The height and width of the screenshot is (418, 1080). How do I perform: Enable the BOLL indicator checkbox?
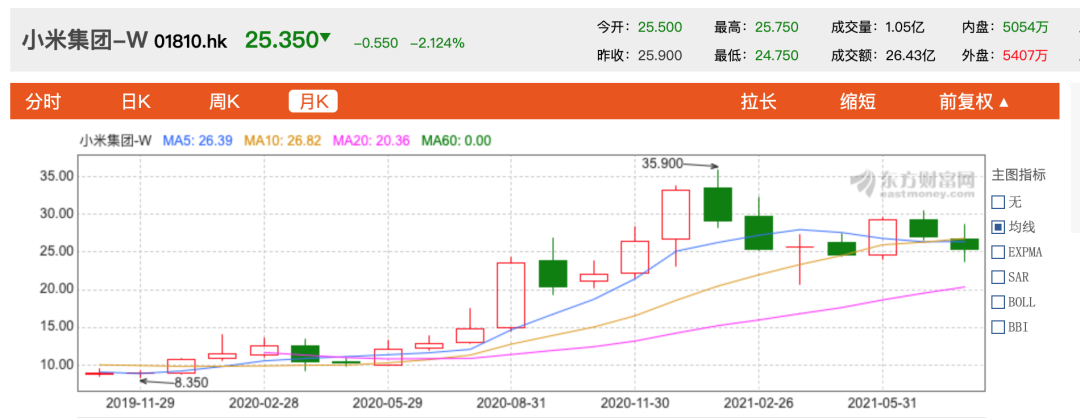(x=998, y=302)
